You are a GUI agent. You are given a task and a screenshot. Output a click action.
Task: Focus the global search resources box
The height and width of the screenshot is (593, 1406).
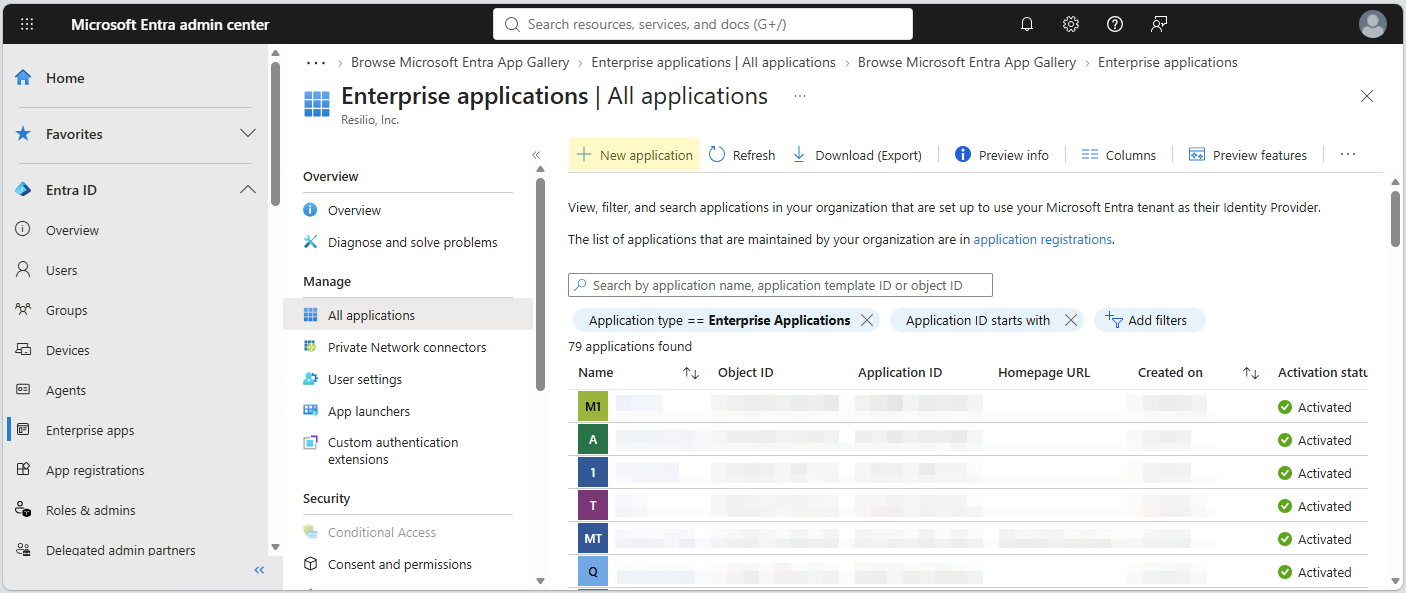(x=703, y=24)
